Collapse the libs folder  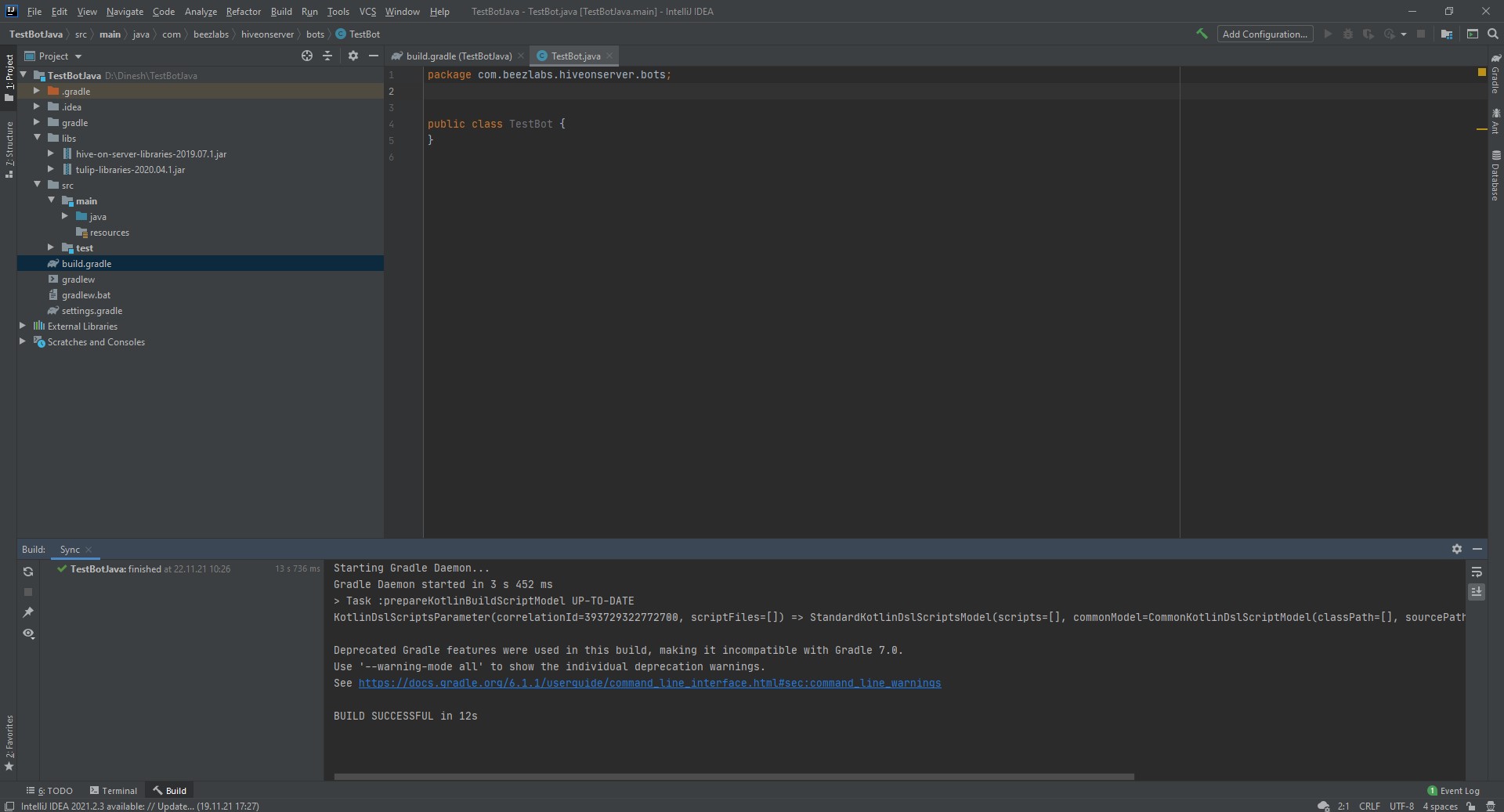(37, 138)
